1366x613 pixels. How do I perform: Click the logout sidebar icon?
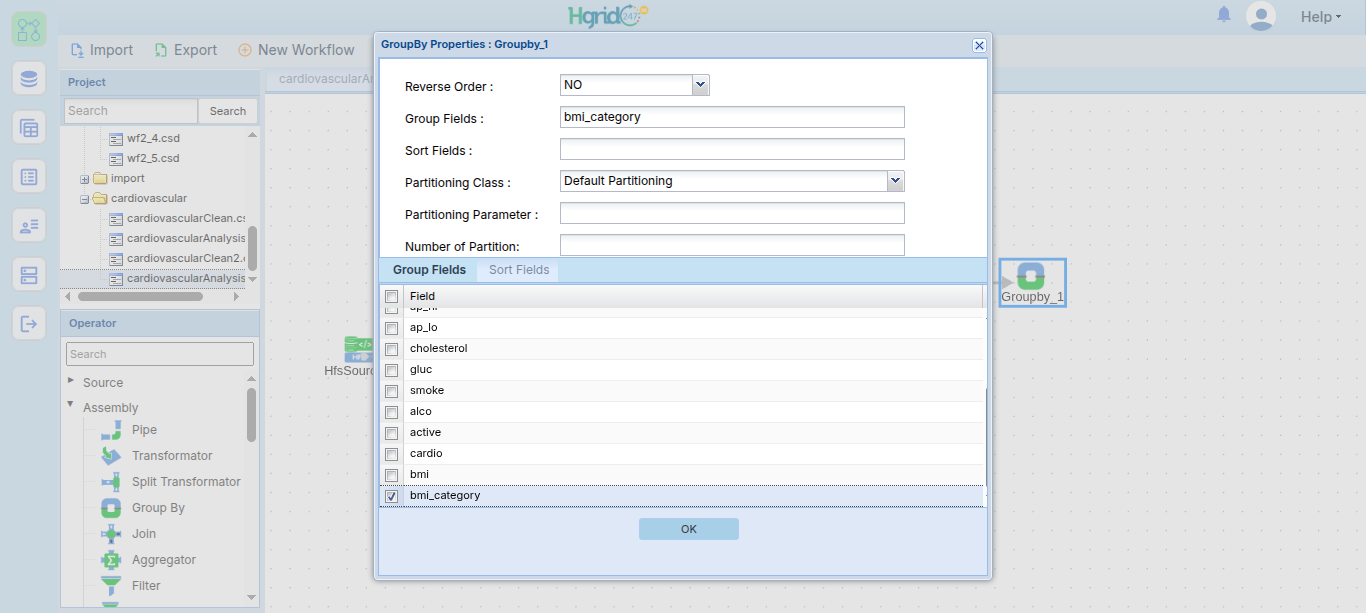(29, 323)
